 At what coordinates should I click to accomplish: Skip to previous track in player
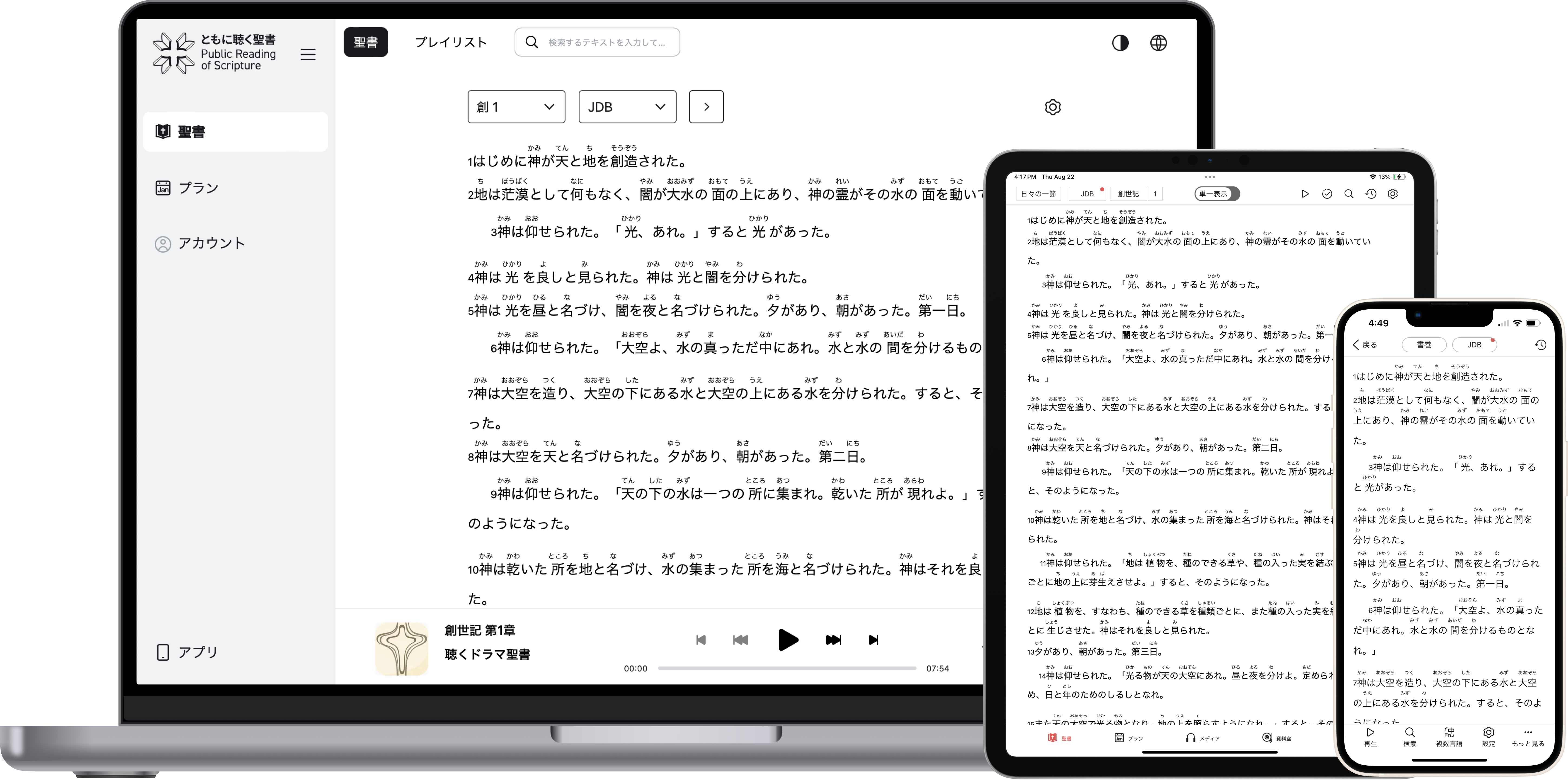[x=701, y=640]
